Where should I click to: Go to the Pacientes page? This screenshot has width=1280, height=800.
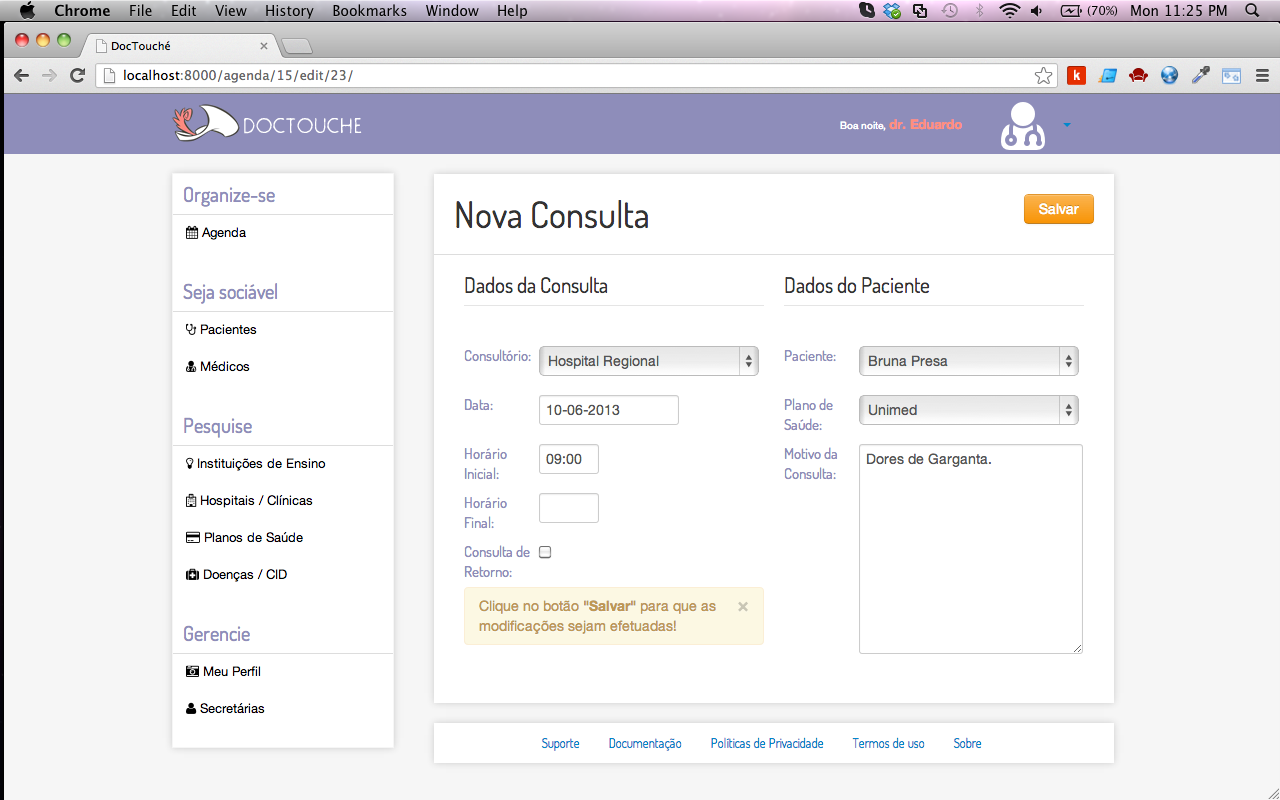tap(228, 329)
